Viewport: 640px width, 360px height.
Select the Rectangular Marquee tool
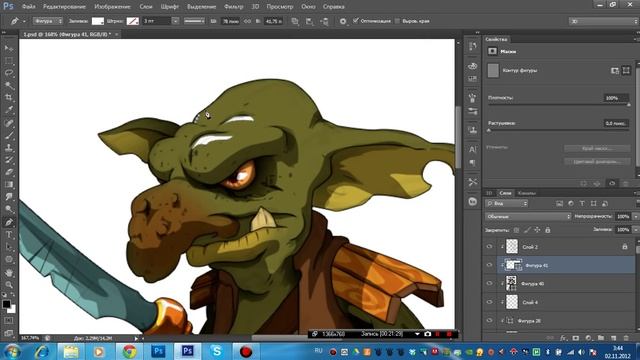9,61
